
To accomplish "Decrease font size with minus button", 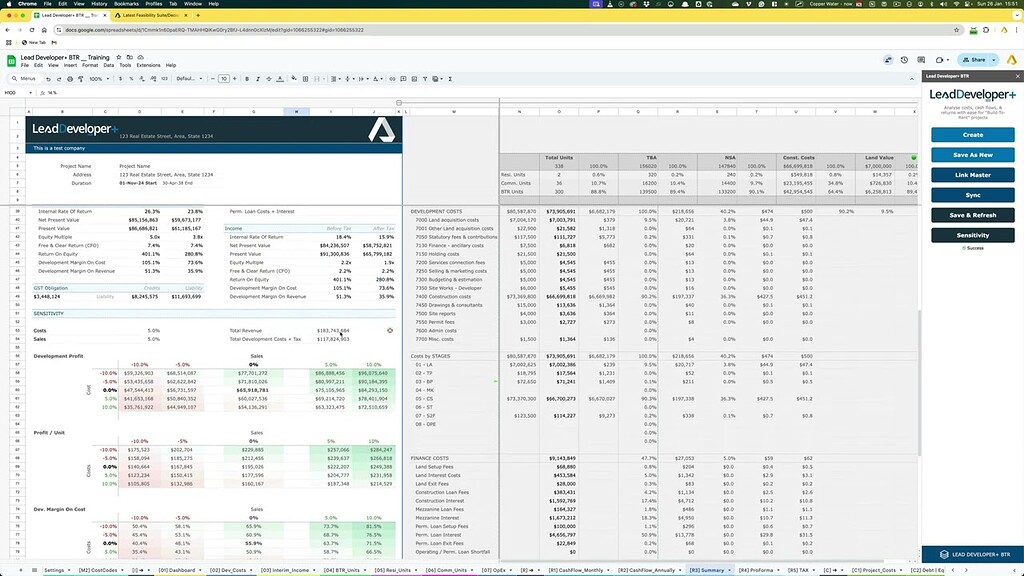I will pos(213,79).
